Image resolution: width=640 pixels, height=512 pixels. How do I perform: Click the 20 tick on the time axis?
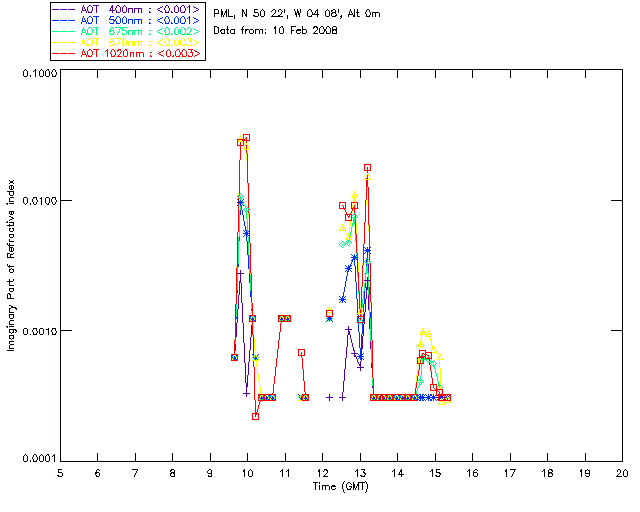tap(622, 472)
